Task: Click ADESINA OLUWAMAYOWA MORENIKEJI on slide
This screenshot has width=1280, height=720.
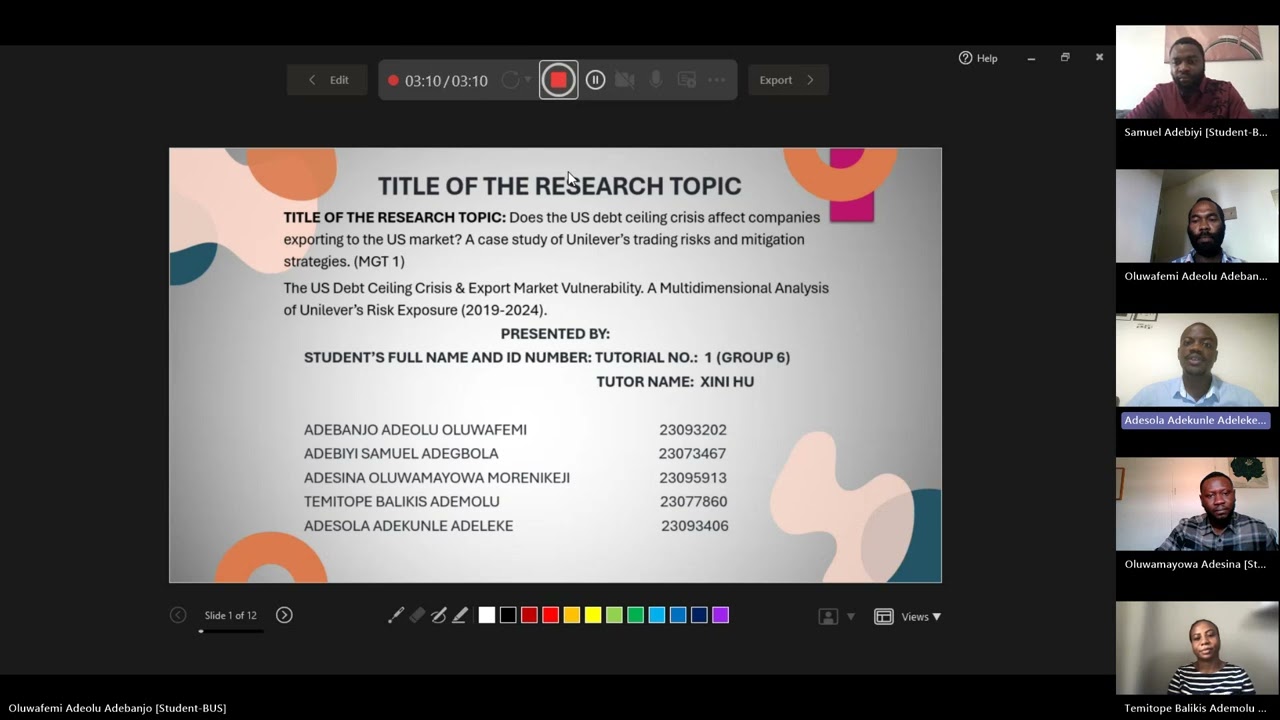Action: (437, 478)
